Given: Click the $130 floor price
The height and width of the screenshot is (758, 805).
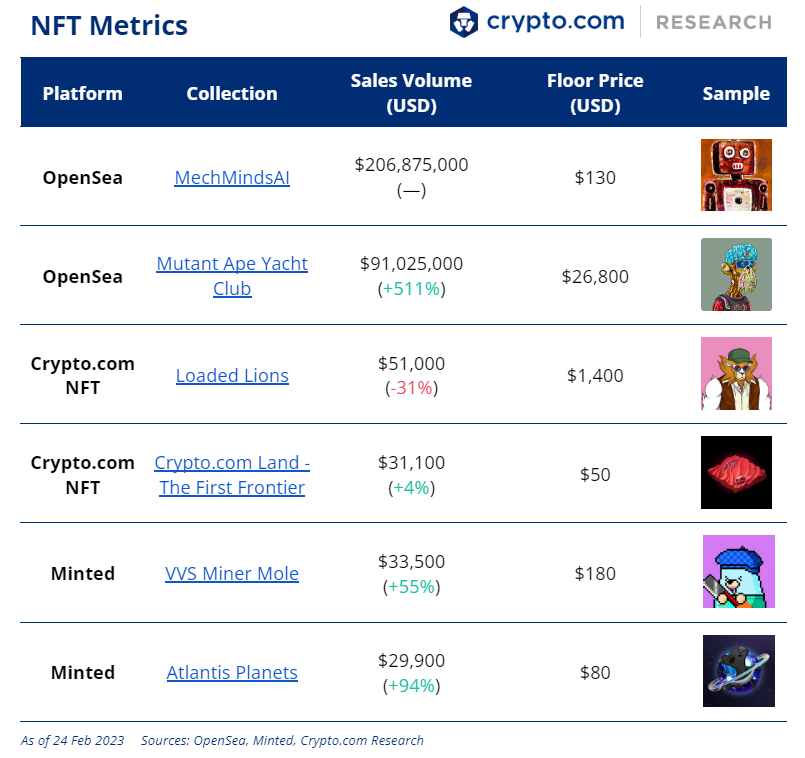Looking at the screenshot, I should coord(595,178).
